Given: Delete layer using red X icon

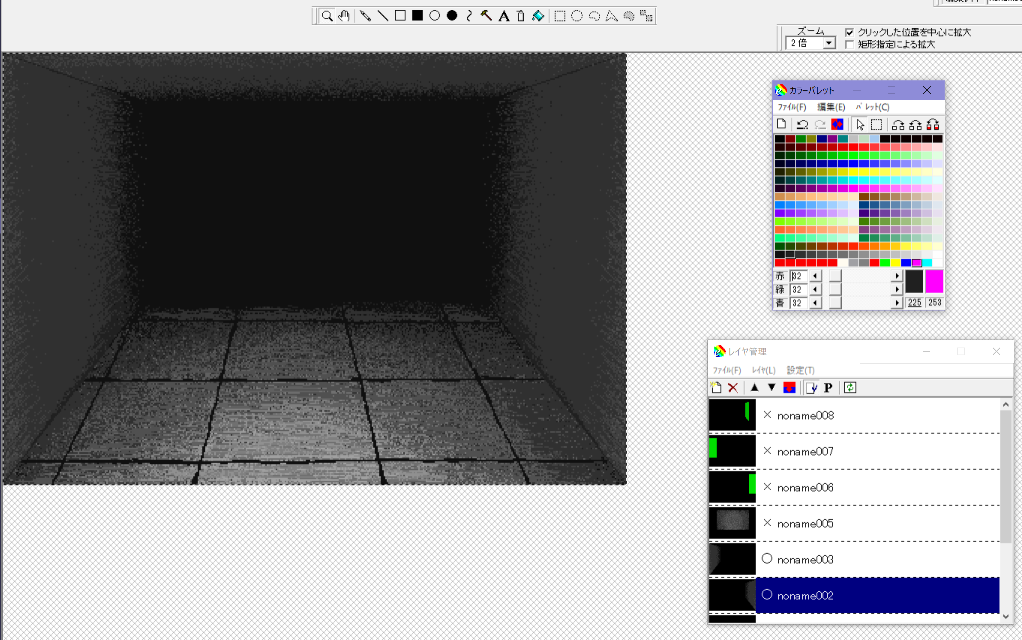Looking at the screenshot, I should (733, 388).
